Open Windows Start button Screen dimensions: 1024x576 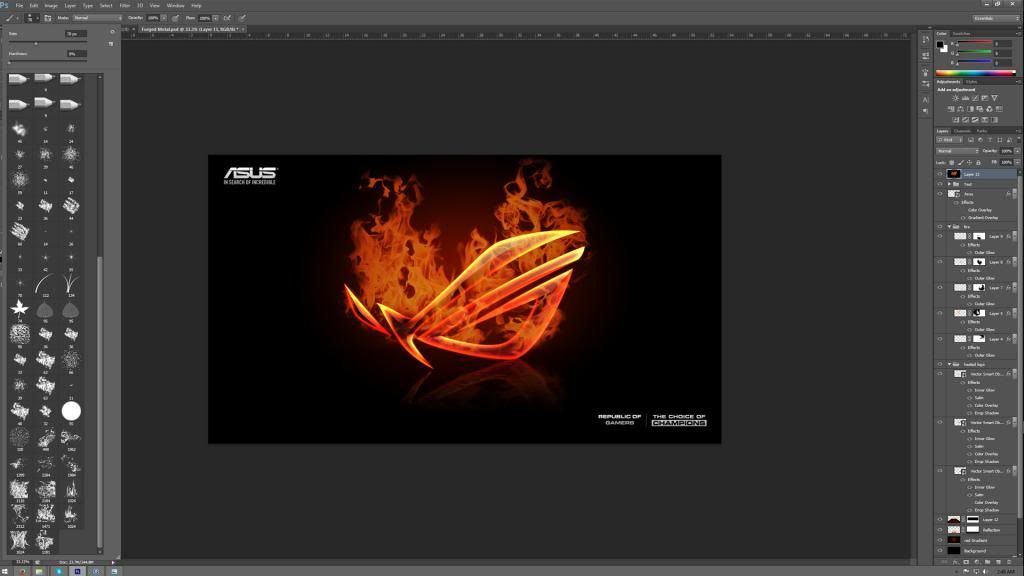(x=5, y=571)
